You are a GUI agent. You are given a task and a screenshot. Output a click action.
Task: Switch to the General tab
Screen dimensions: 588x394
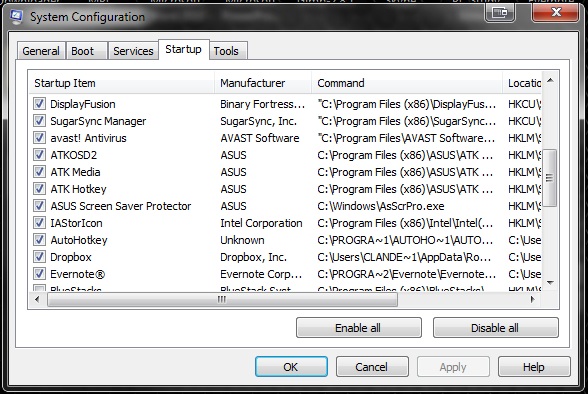[41, 51]
